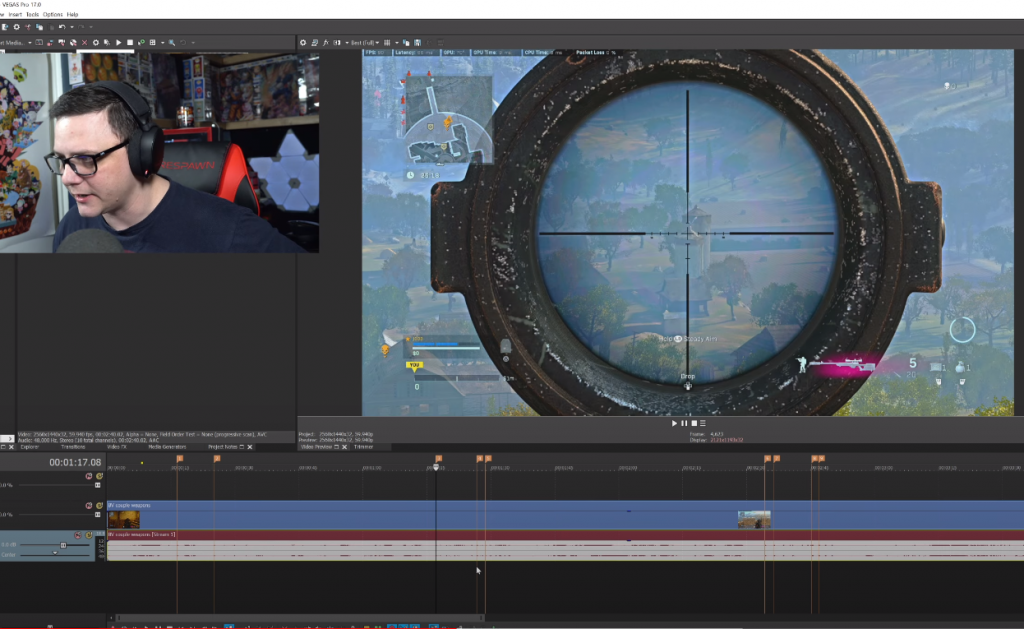
Task: Open media properties gear in Project Media toolbar
Action: click(x=95, y=42)
